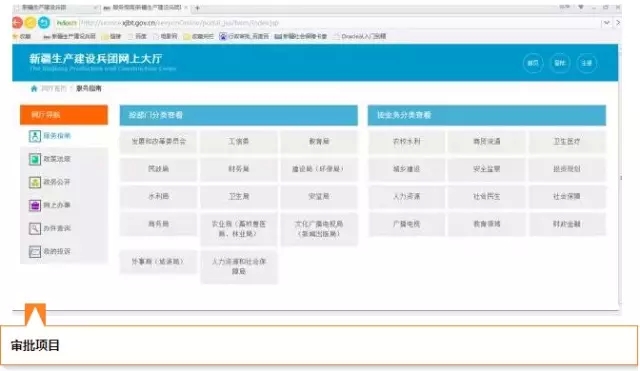Screen dimensions: 640x371
Task: Close the second browser tab
Action: (x=186, y=8)
